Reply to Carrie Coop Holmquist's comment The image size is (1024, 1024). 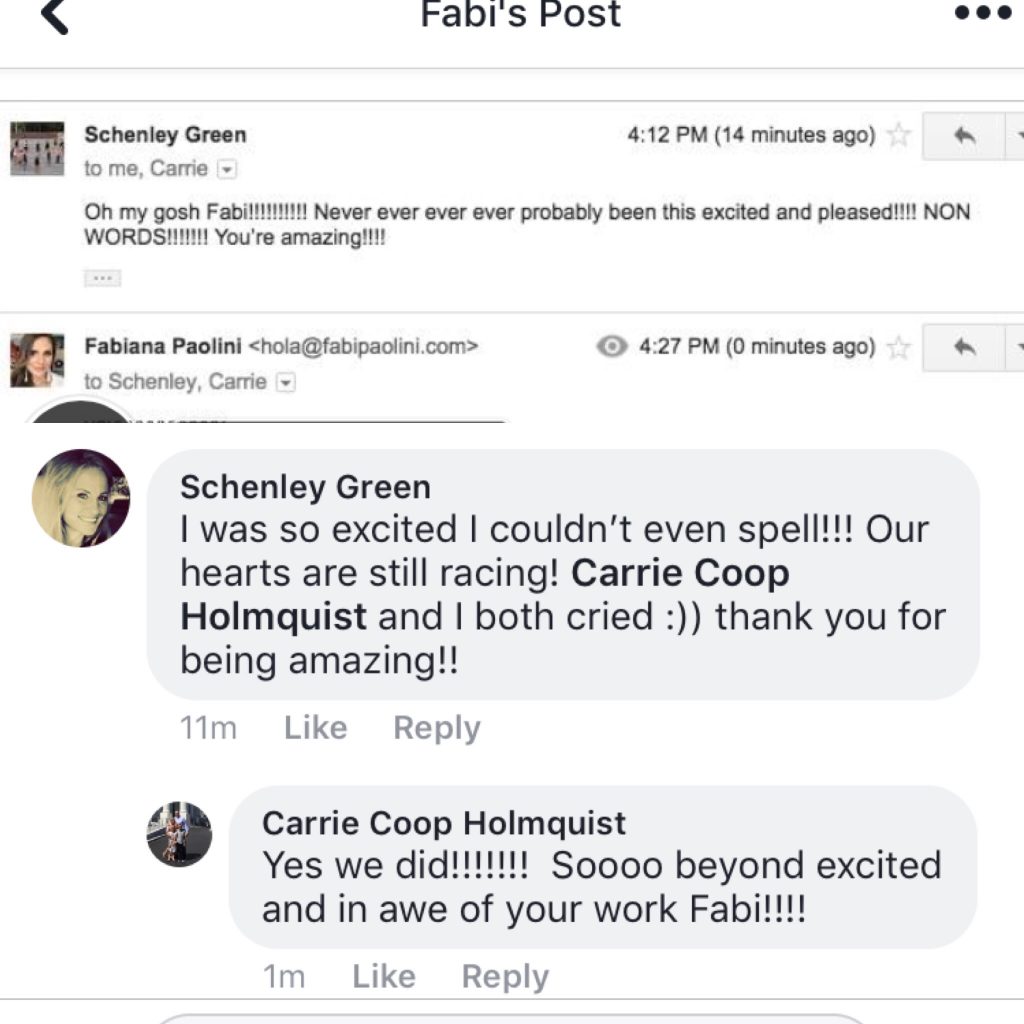[505, 977]
